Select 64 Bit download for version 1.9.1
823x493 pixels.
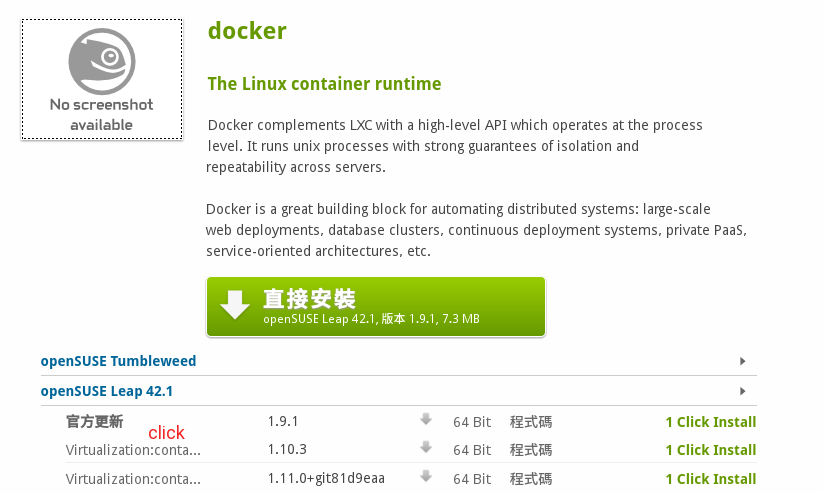point(472,422)
